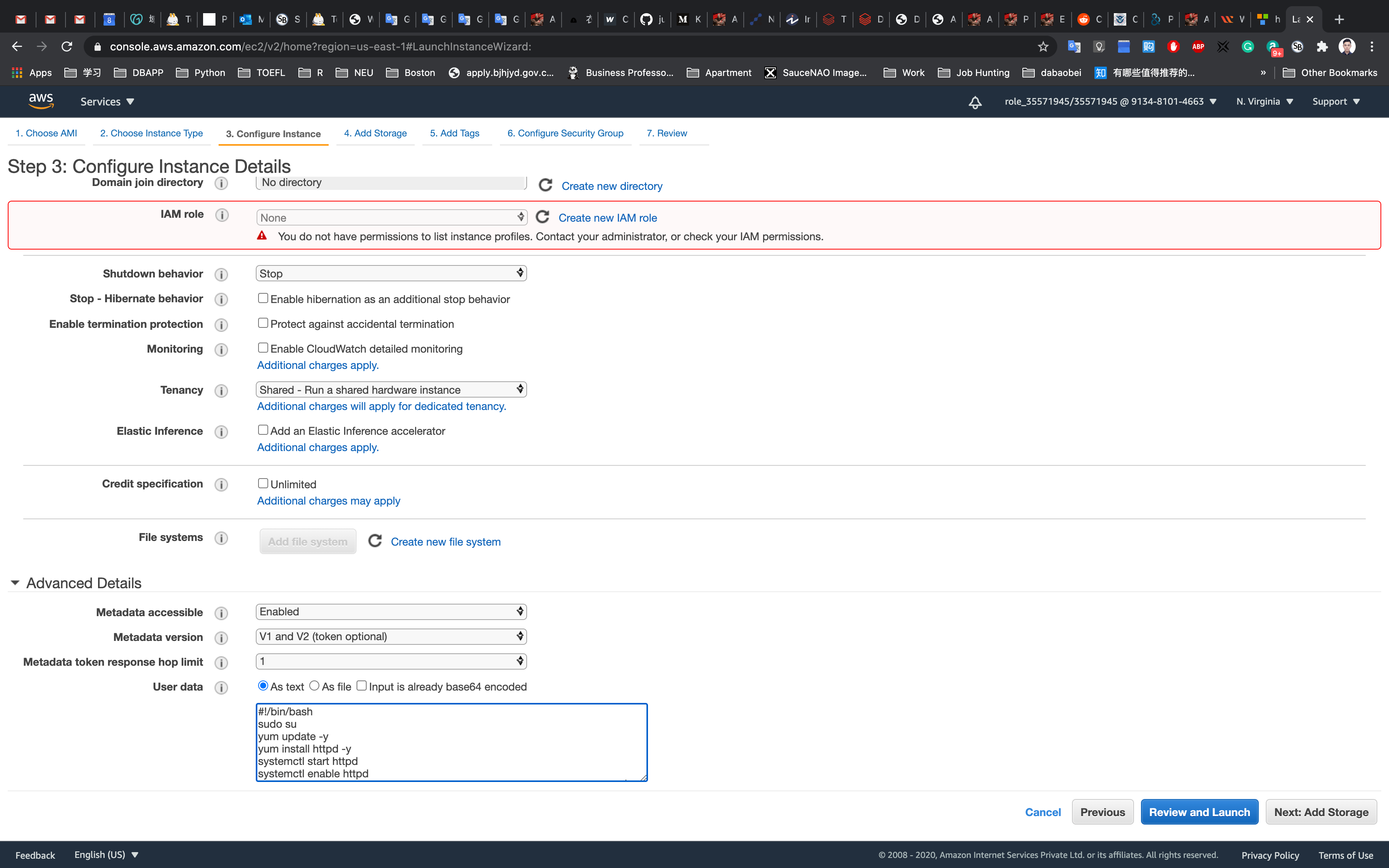Tick the Unlimited credit specification checkbox
The width and height of the screenshot is (1389, 868).
coord(263,483)
